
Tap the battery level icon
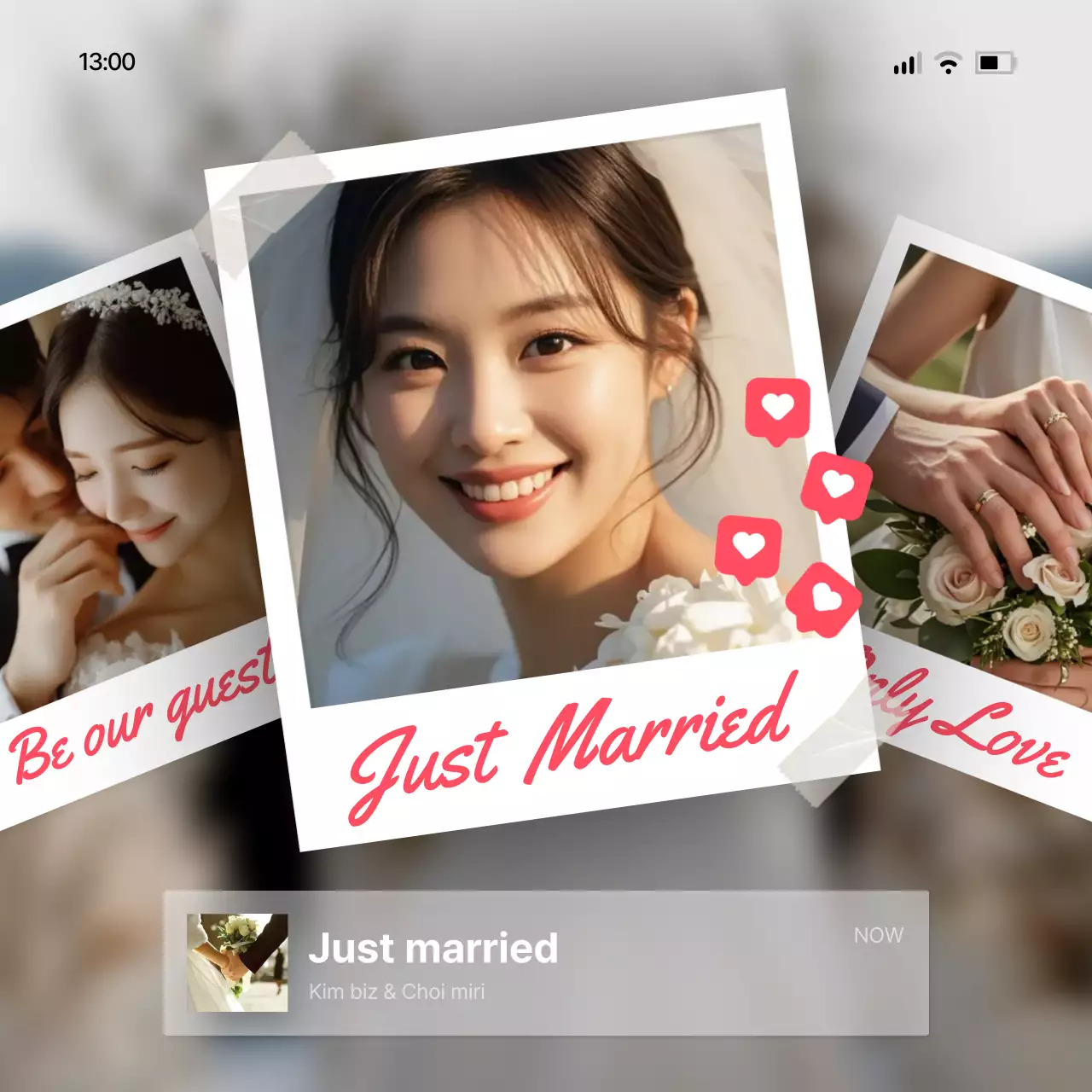point(994,63)
